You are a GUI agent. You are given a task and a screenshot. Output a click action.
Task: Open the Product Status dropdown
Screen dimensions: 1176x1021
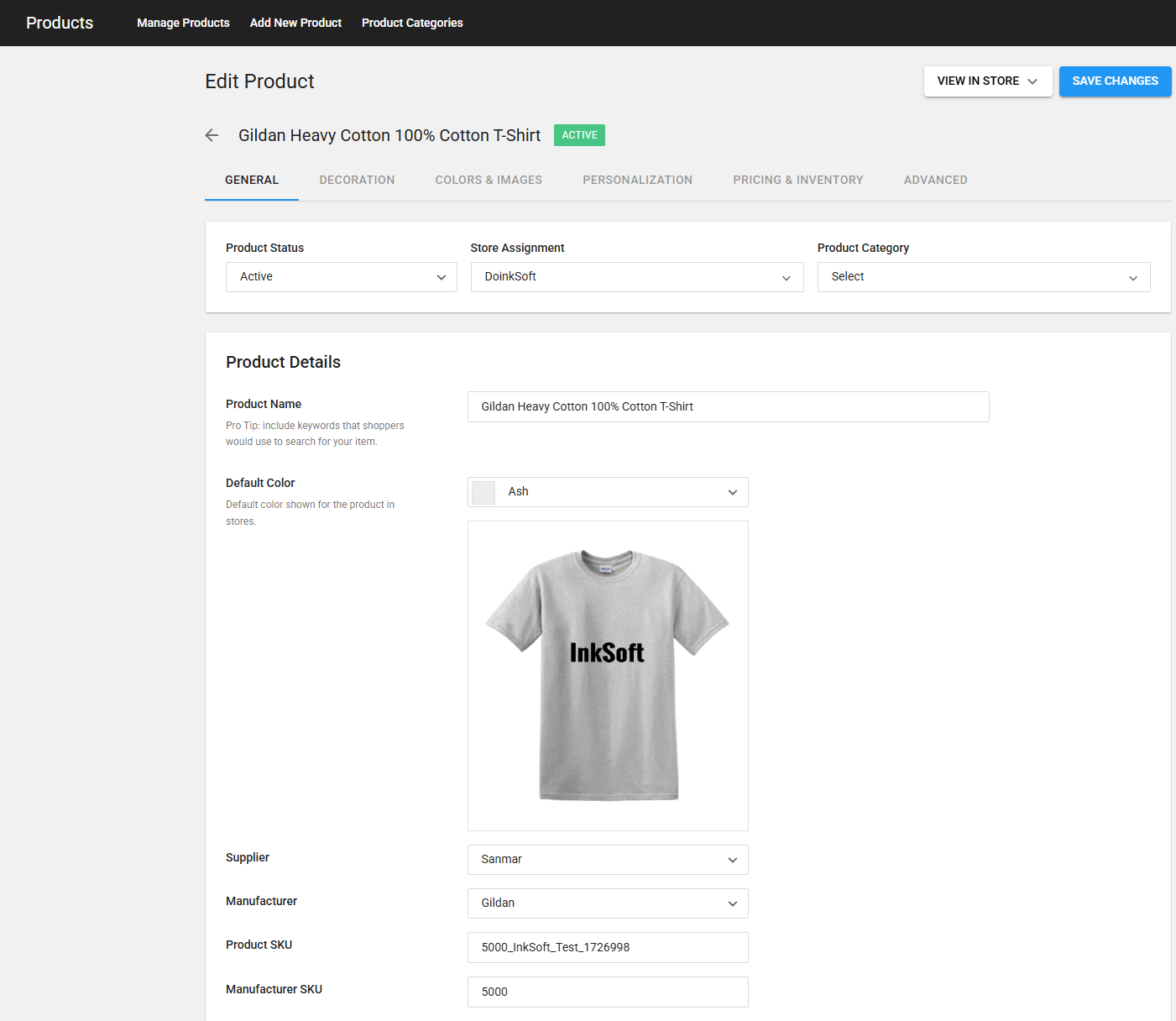tap(341, 277)
